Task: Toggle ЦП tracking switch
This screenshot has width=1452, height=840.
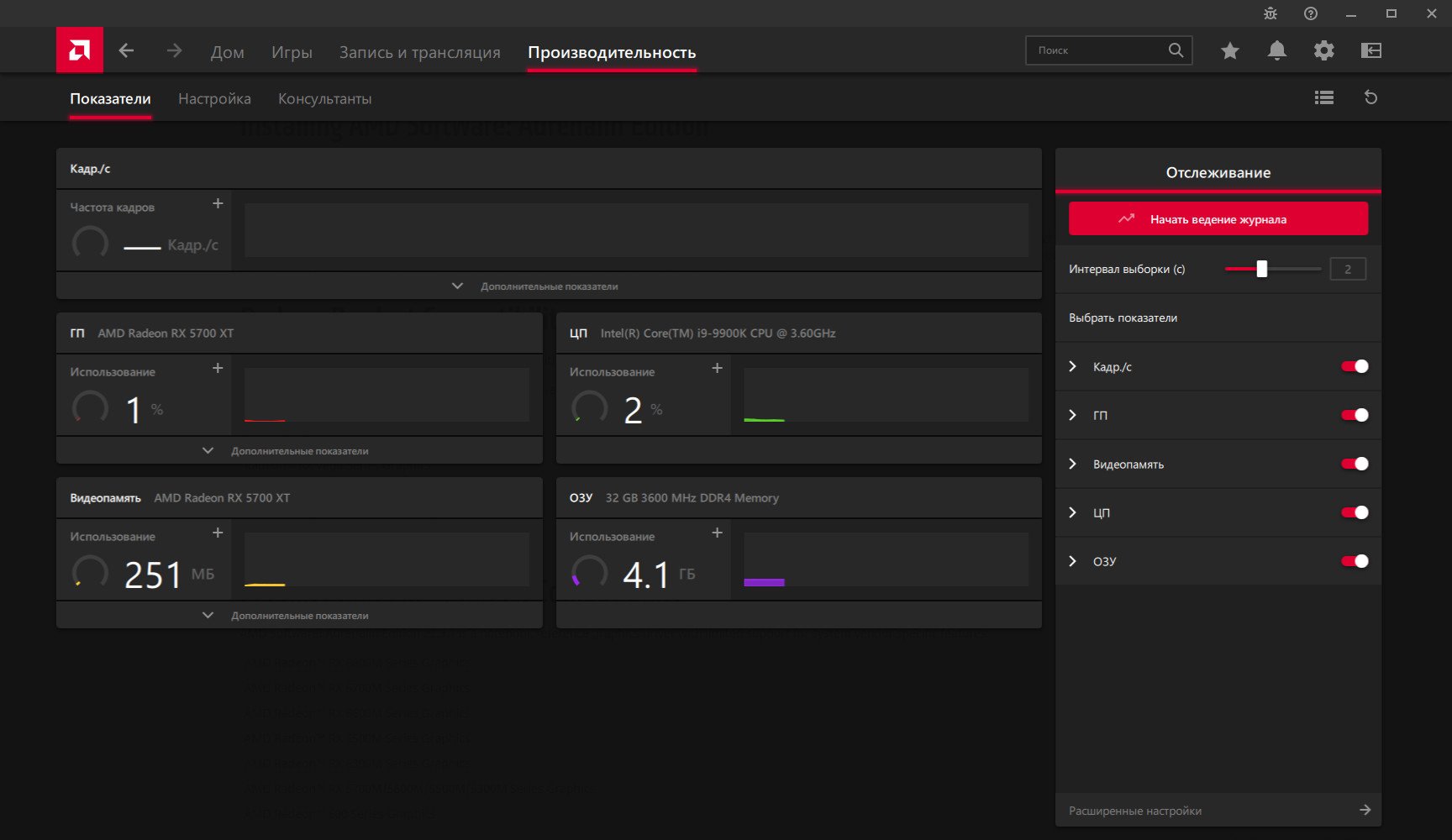Action: 1355,512
